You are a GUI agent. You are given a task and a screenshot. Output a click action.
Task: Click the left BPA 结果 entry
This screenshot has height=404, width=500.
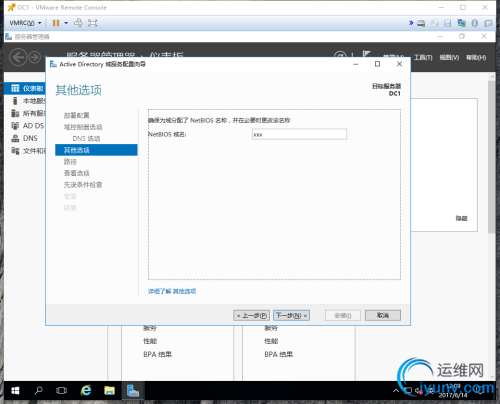coord(157,354)
